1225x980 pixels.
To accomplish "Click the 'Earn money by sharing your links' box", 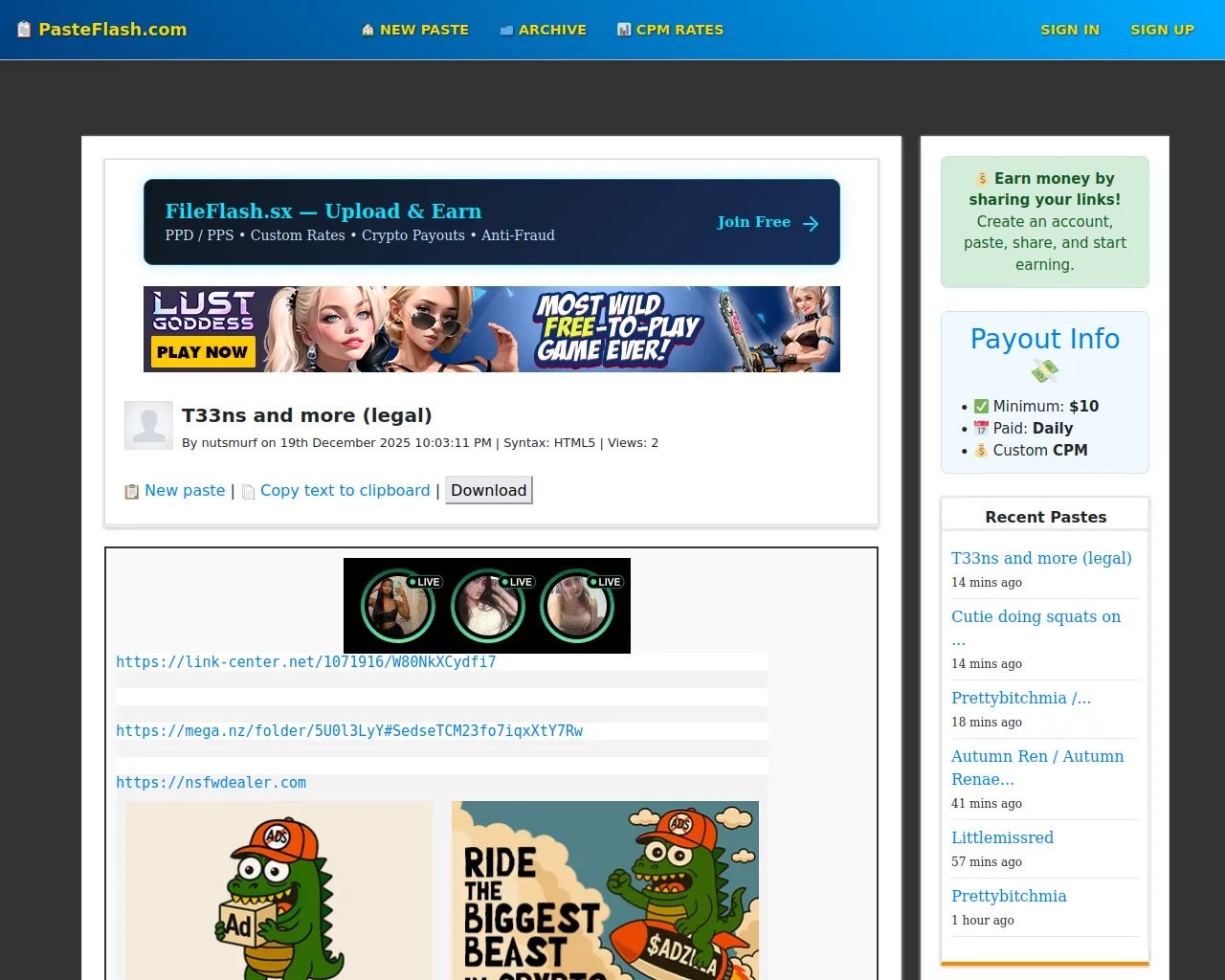I will pyautogui.click(x=1045, y=222).
